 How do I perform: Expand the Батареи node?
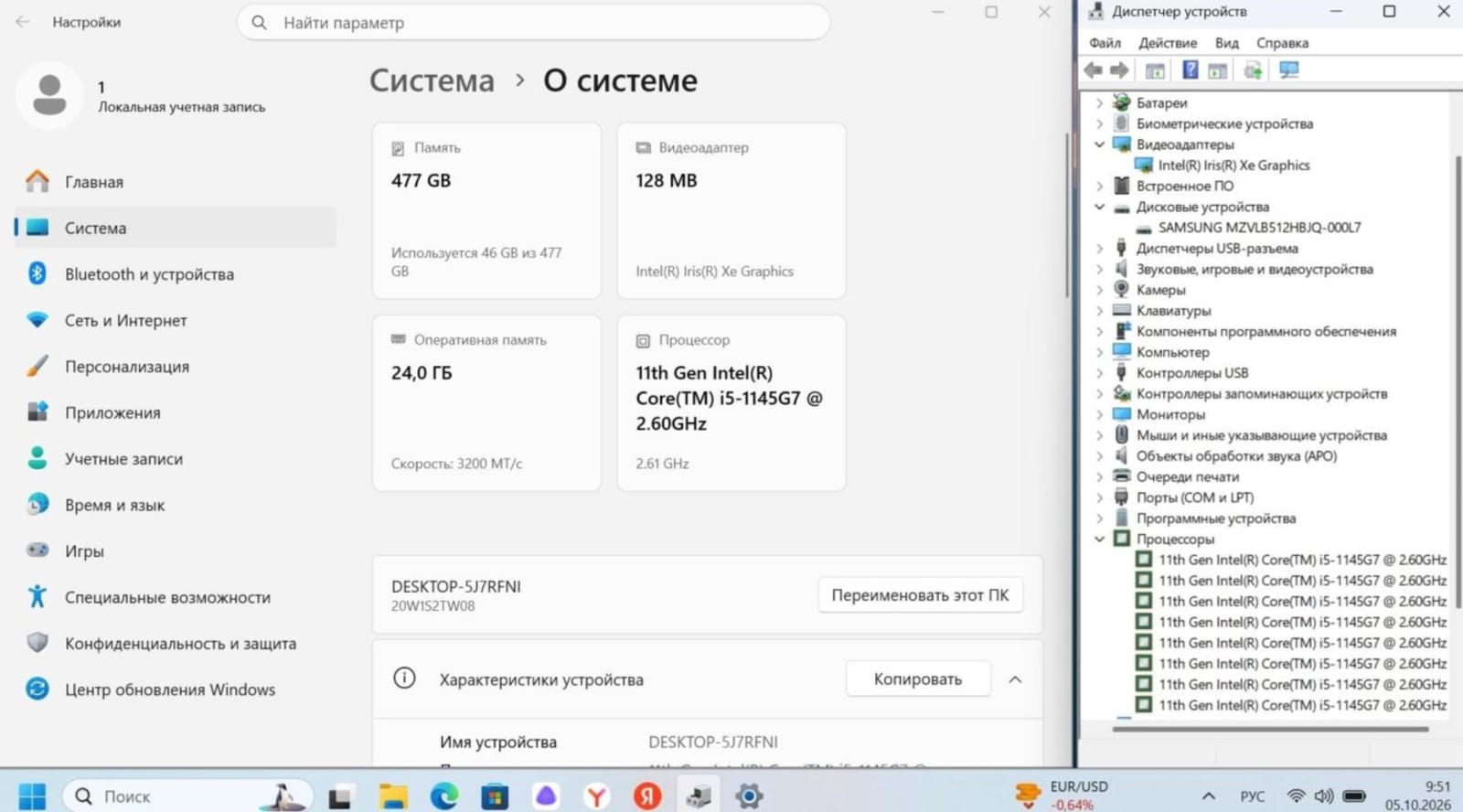pyautogui.click(x=1100, y=103)
